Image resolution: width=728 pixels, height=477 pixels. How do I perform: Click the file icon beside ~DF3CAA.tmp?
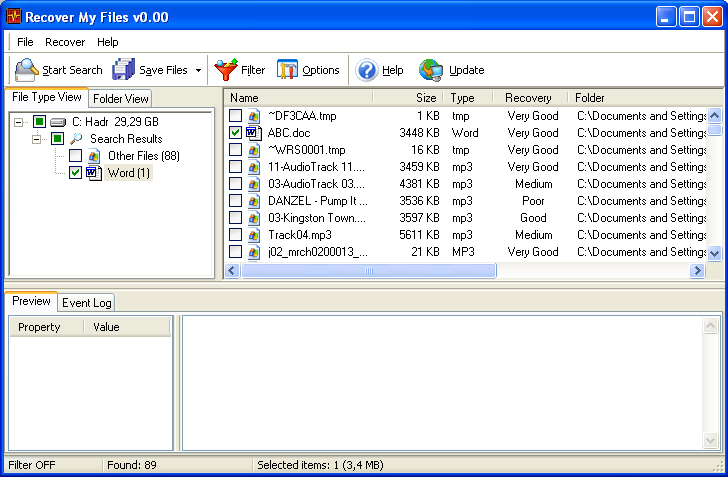[254, 116]
